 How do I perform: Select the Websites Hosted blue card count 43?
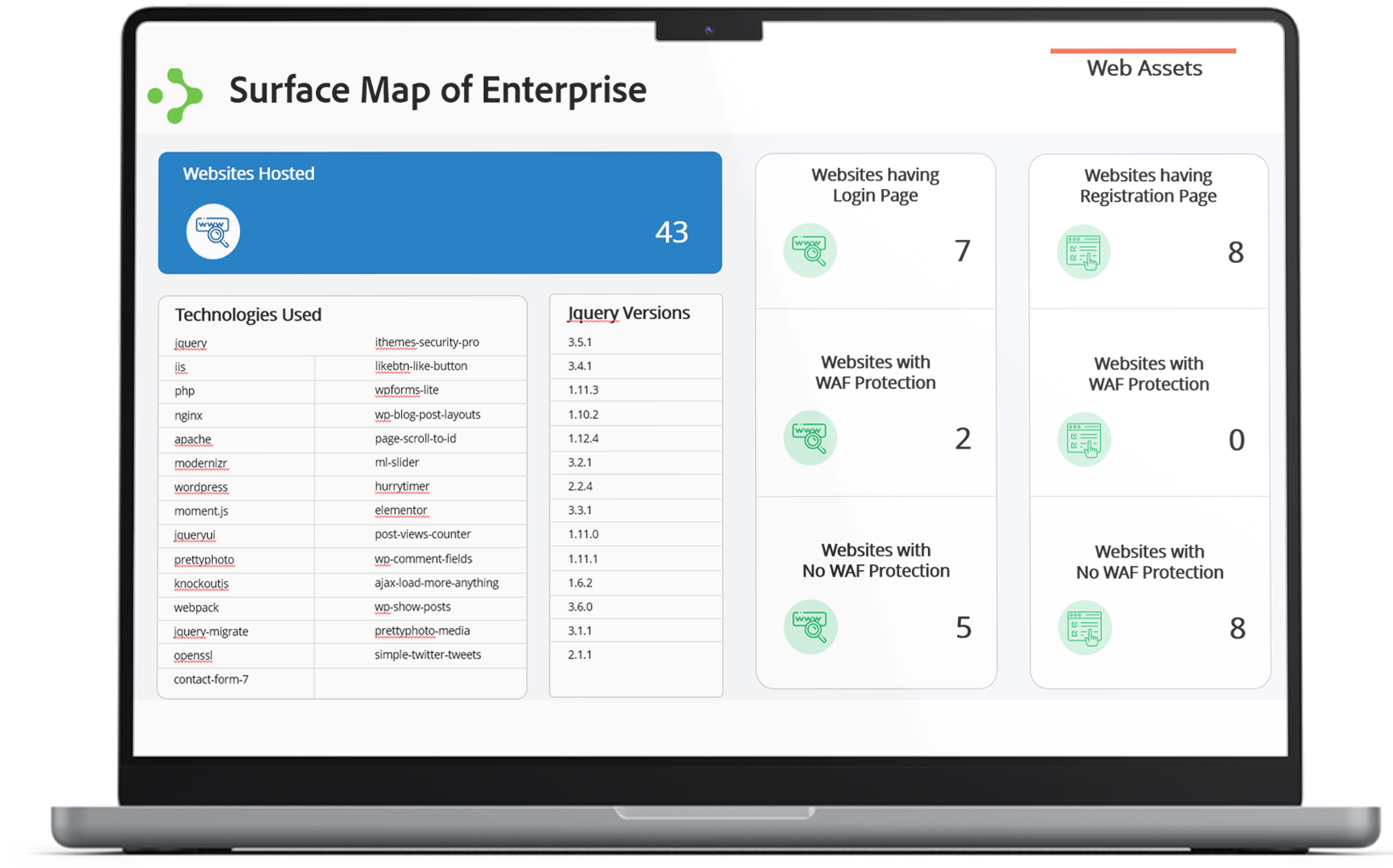[671, 232]
